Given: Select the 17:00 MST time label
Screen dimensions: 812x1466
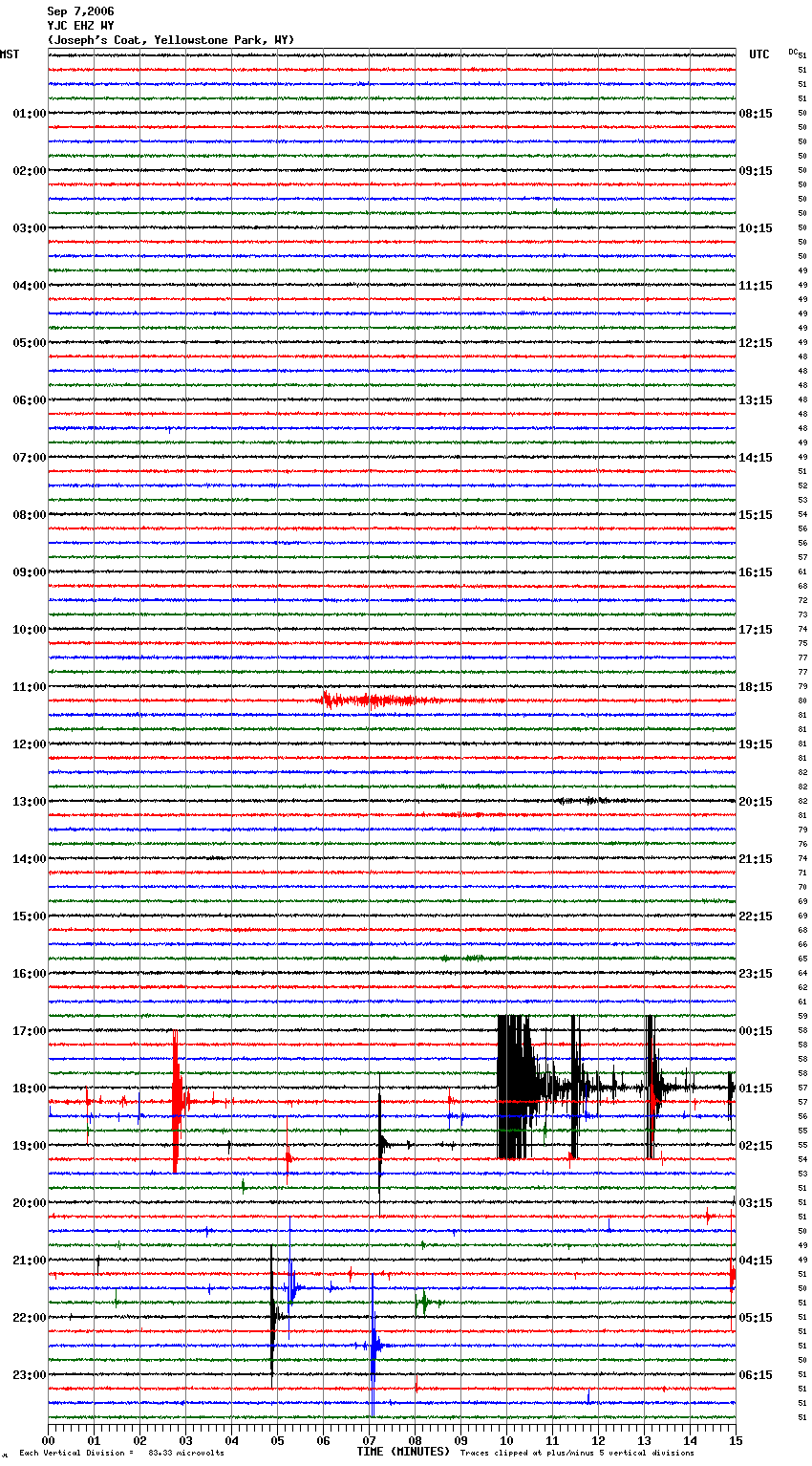Looking at the screenshot, I should 29,1031.
